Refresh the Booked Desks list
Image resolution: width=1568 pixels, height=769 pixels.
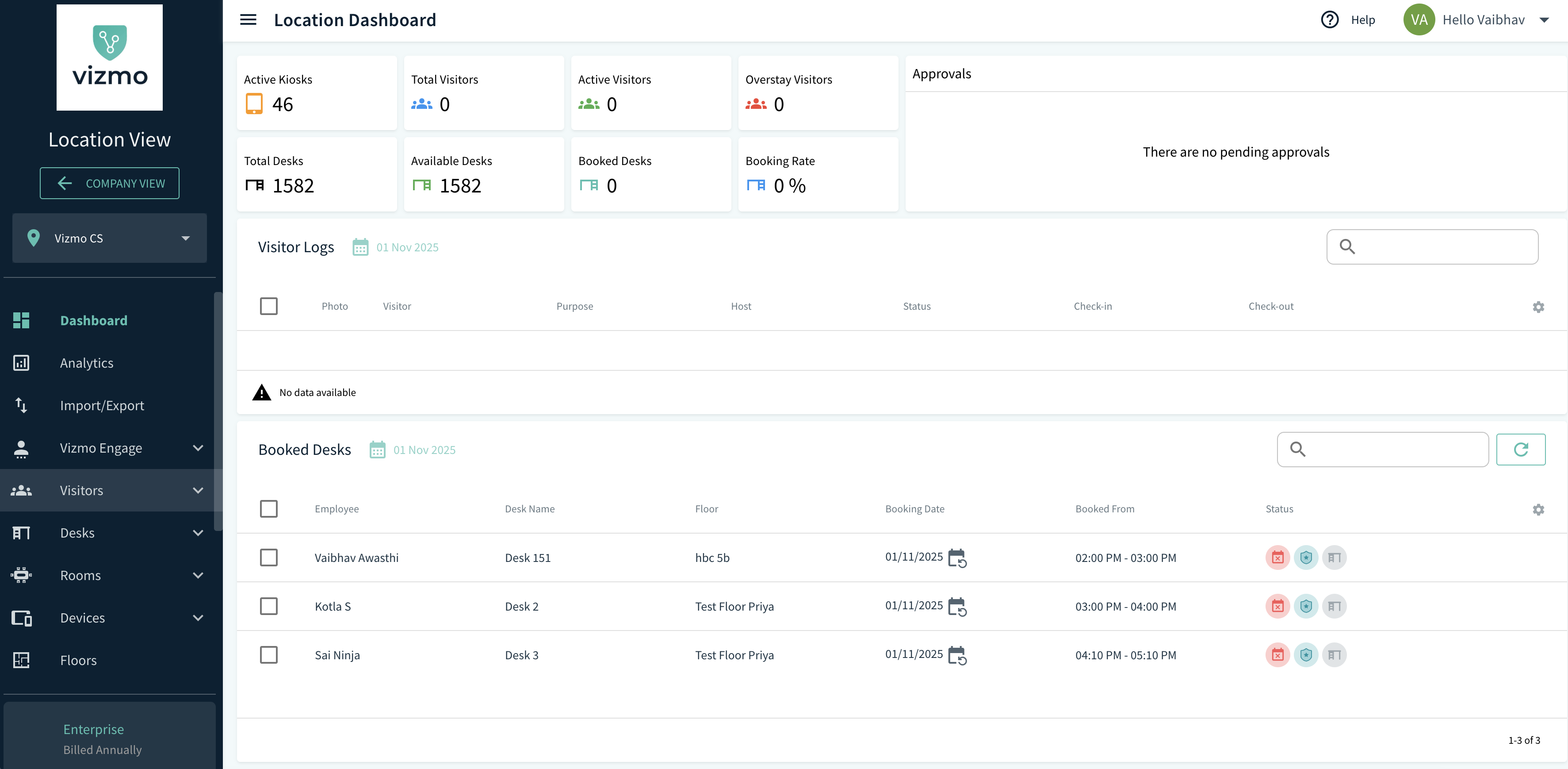coord(1520,450)
